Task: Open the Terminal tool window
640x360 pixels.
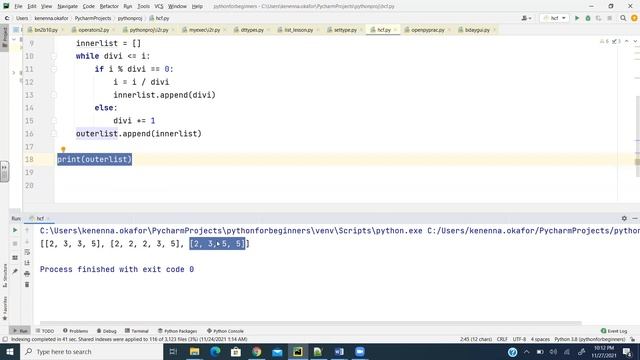Action: pos(137,331)
